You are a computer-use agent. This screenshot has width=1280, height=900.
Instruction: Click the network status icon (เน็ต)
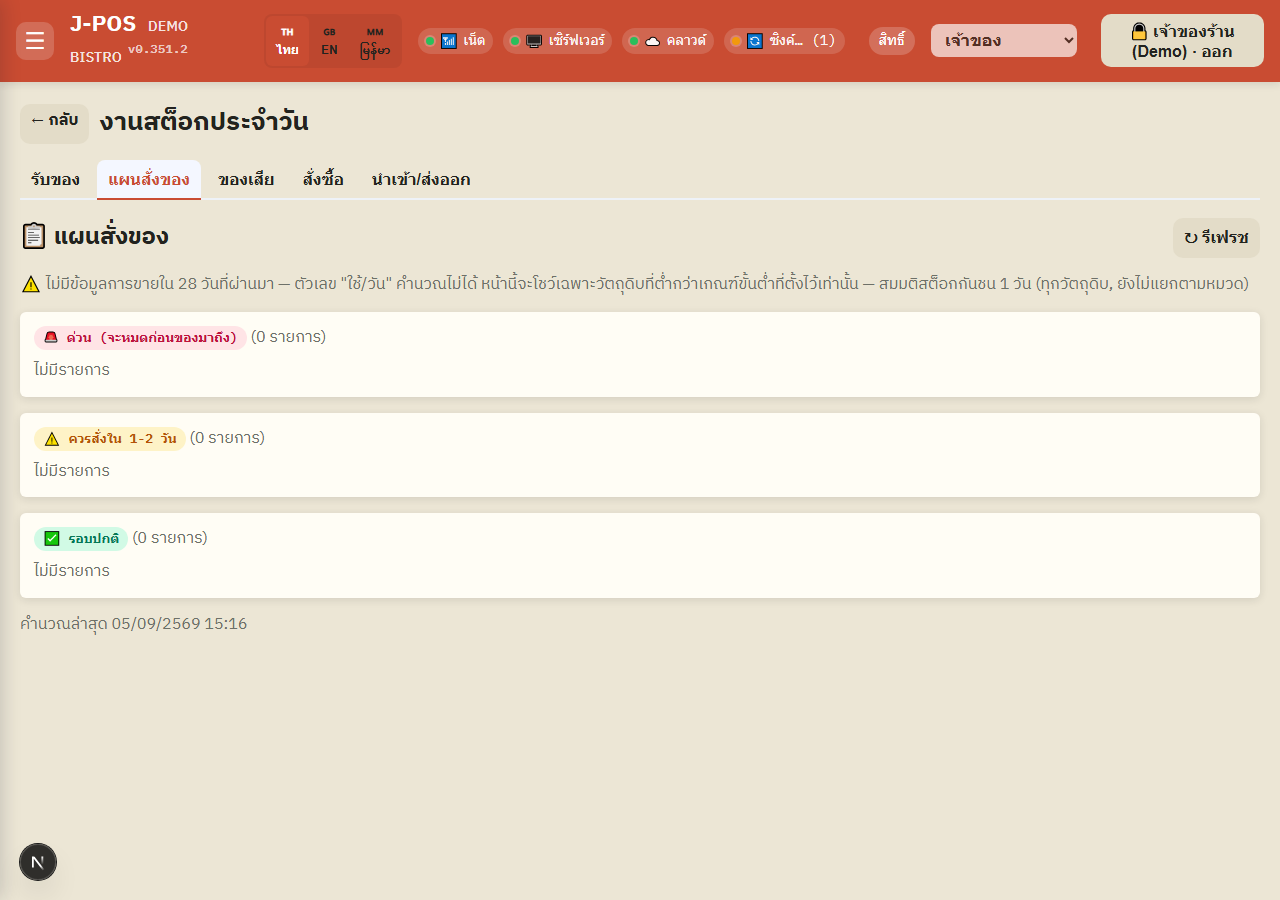[449, 41]
